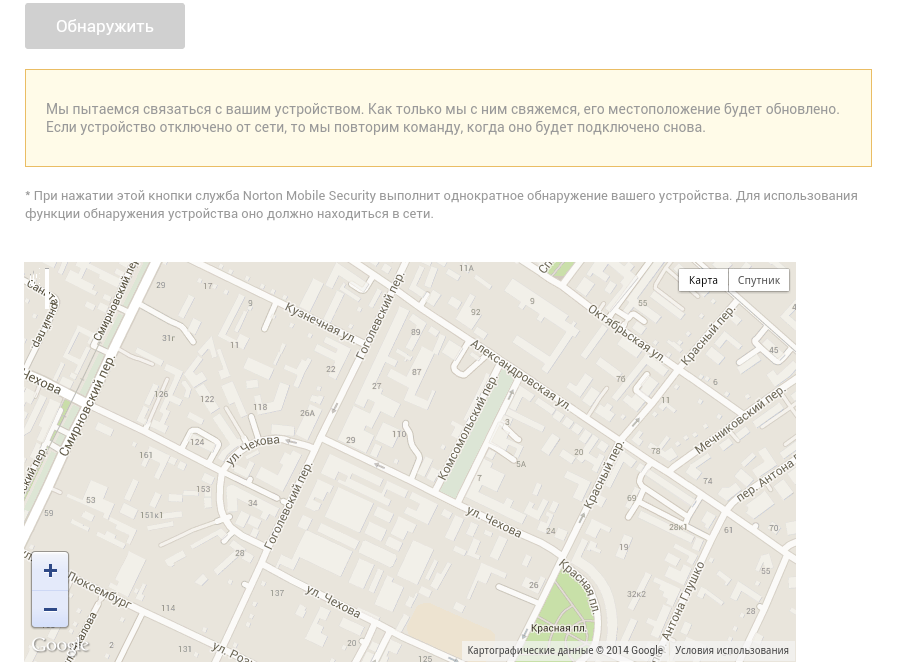
Task: Open the "Условия использования" link
Action: tap(731, 650)
